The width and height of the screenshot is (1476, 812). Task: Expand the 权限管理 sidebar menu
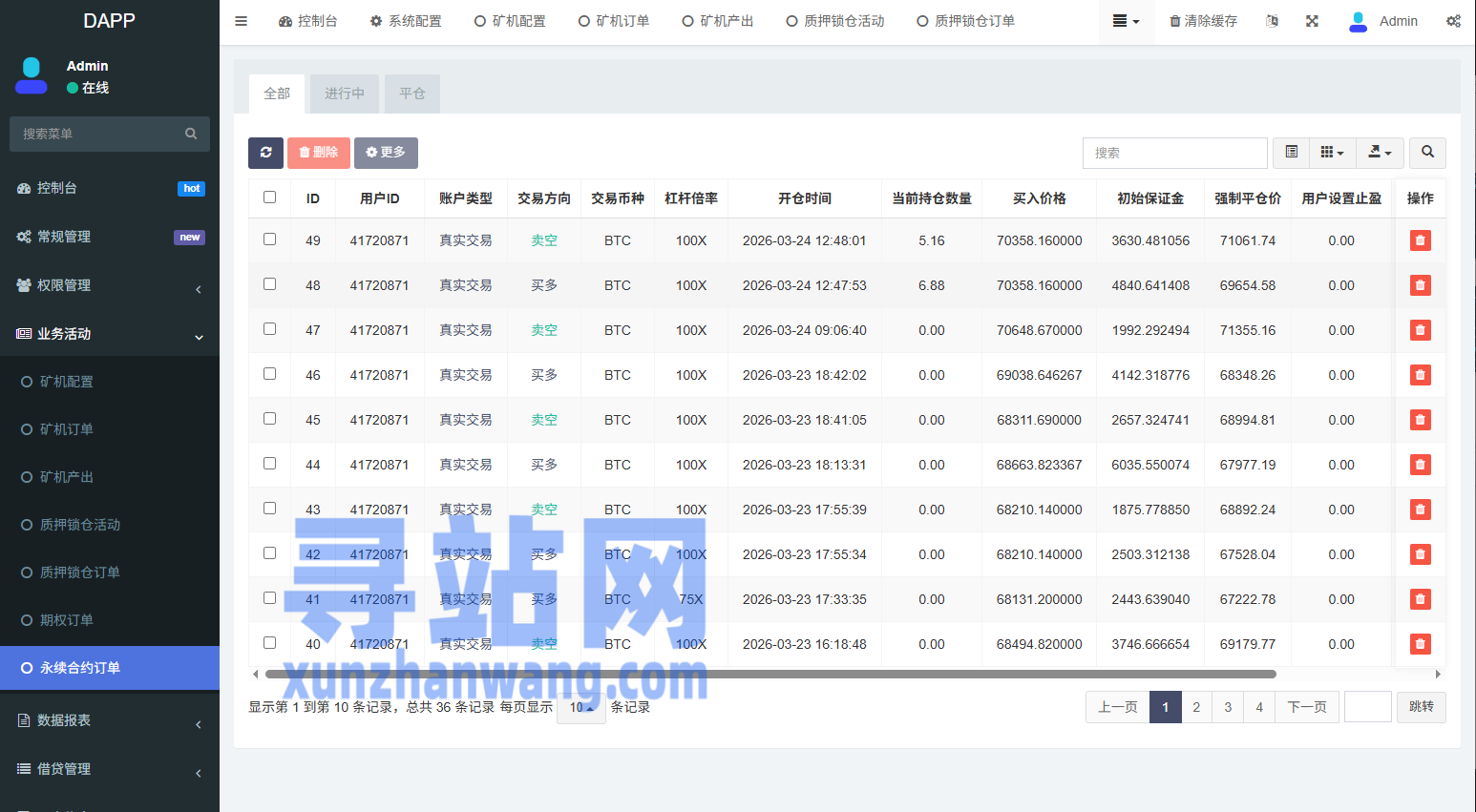point(110,285)
